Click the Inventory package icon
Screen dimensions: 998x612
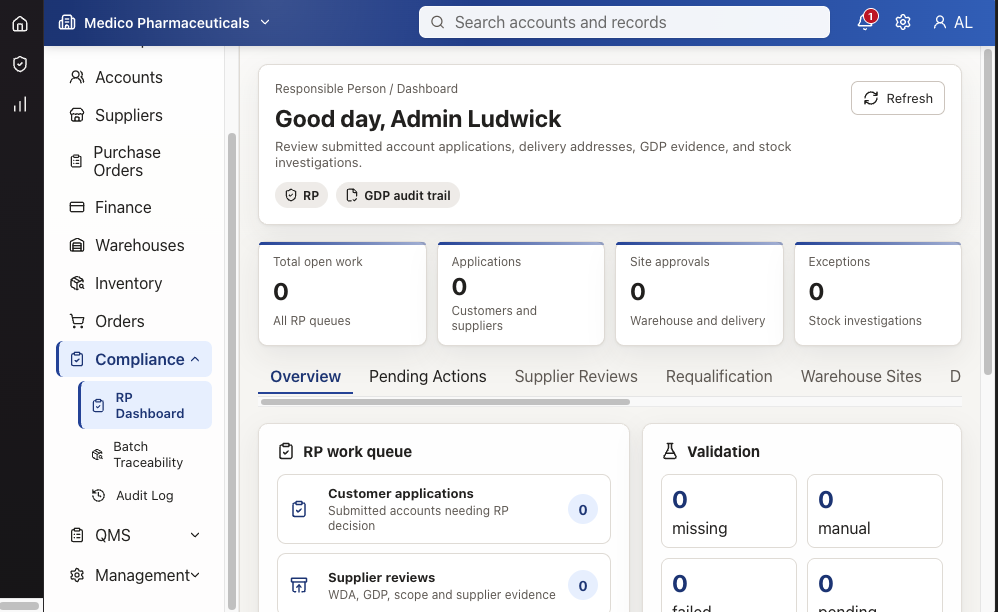77,283
